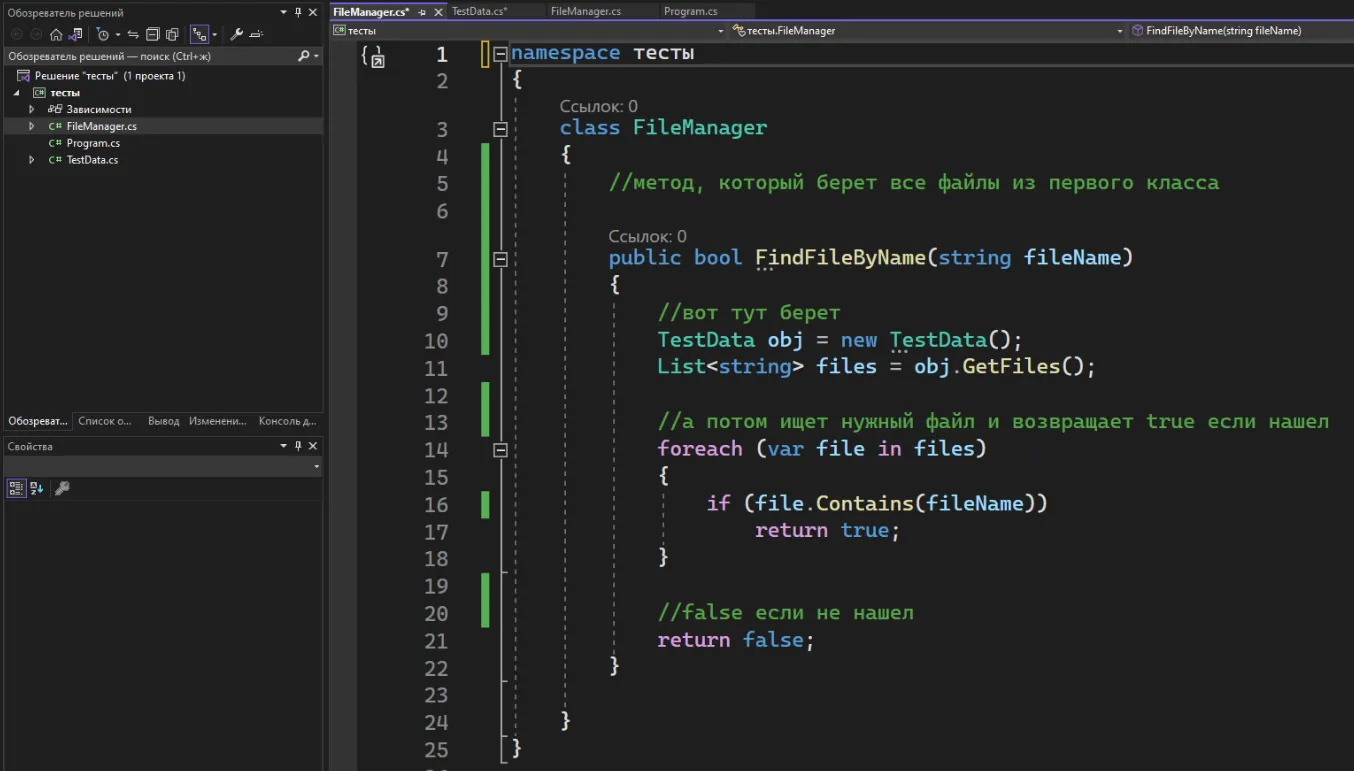This screenshot has height=771, width=1354.
Task: Toggle categorized view in Свойства
Action: (x=17, y=488)
